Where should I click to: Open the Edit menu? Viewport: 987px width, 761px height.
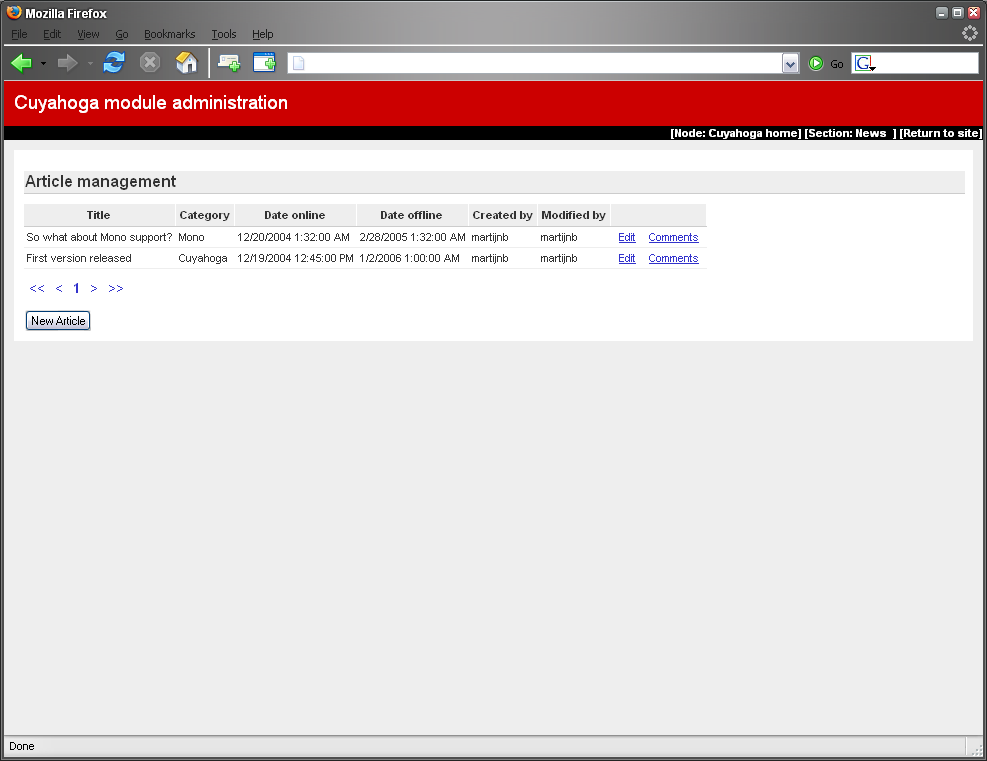[52, 34]
